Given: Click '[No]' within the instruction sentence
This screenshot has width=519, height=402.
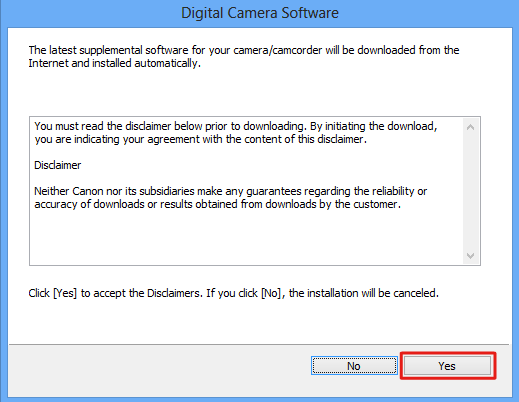Looking at the screenshot, I should coord(271,293).
